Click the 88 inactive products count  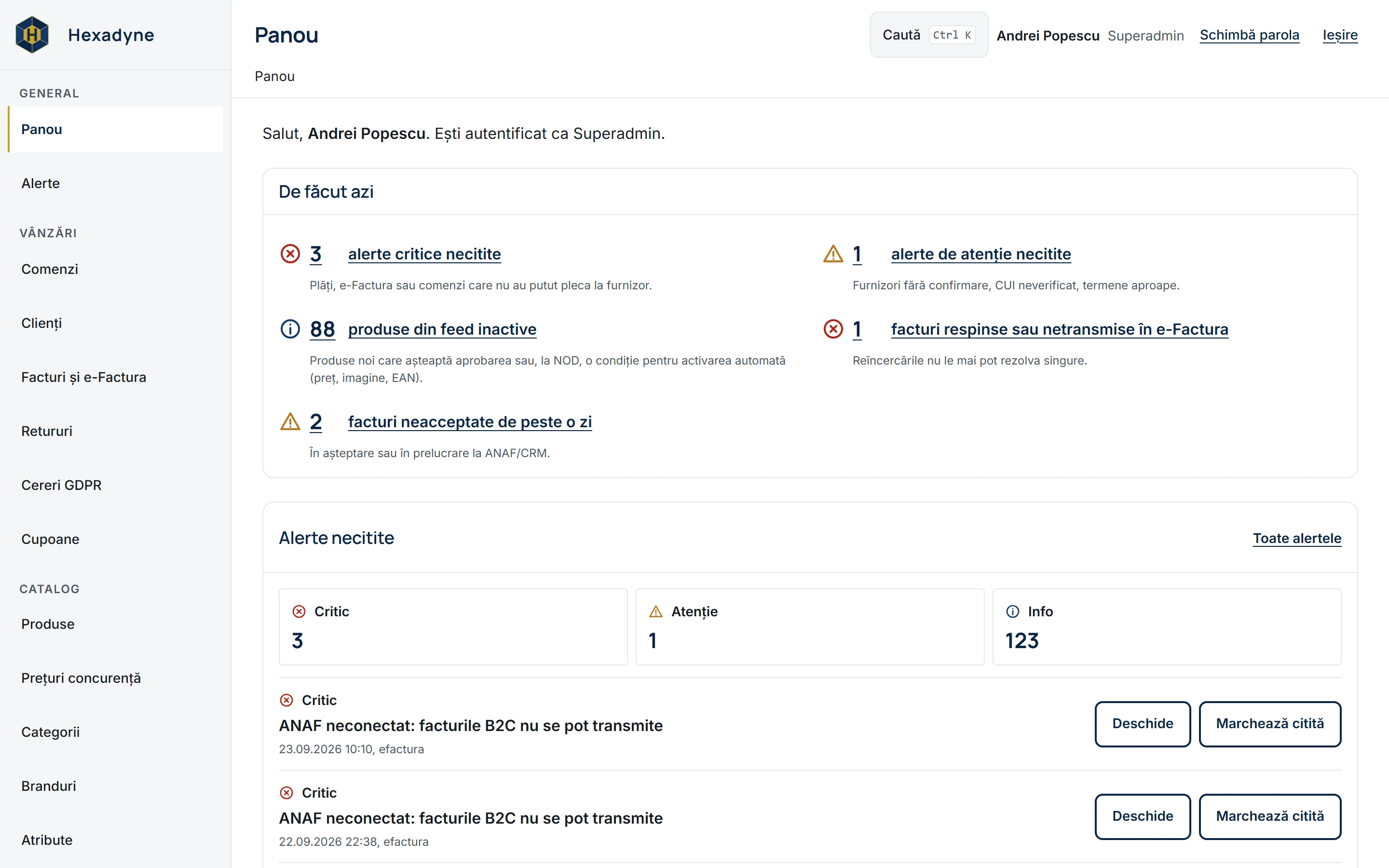click(x=322, y=329)
